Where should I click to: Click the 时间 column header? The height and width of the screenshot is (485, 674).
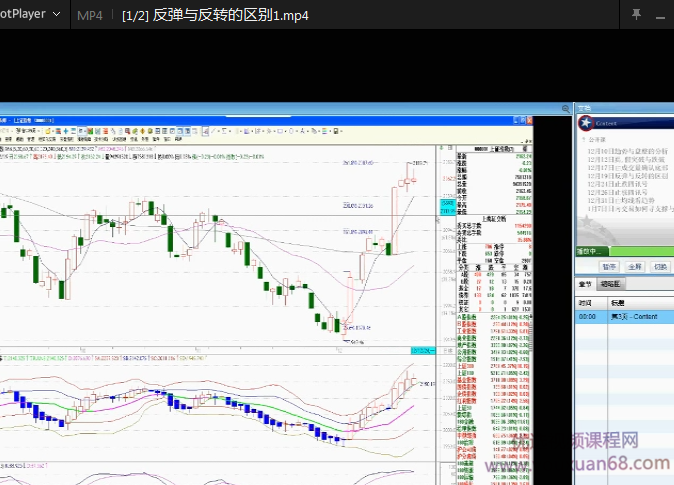click(584, 301)
